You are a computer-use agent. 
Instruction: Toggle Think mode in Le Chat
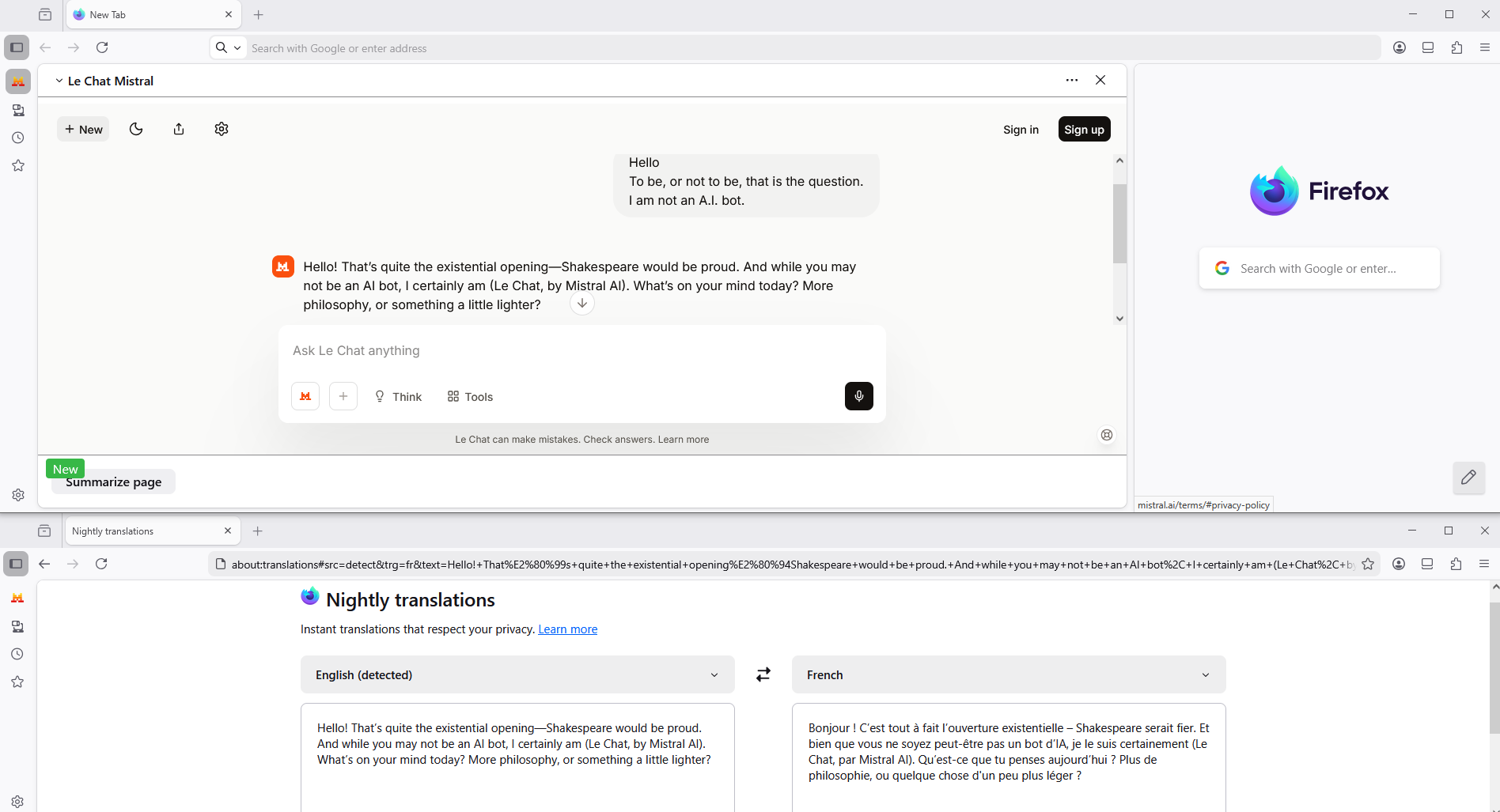tap(398, 396)
